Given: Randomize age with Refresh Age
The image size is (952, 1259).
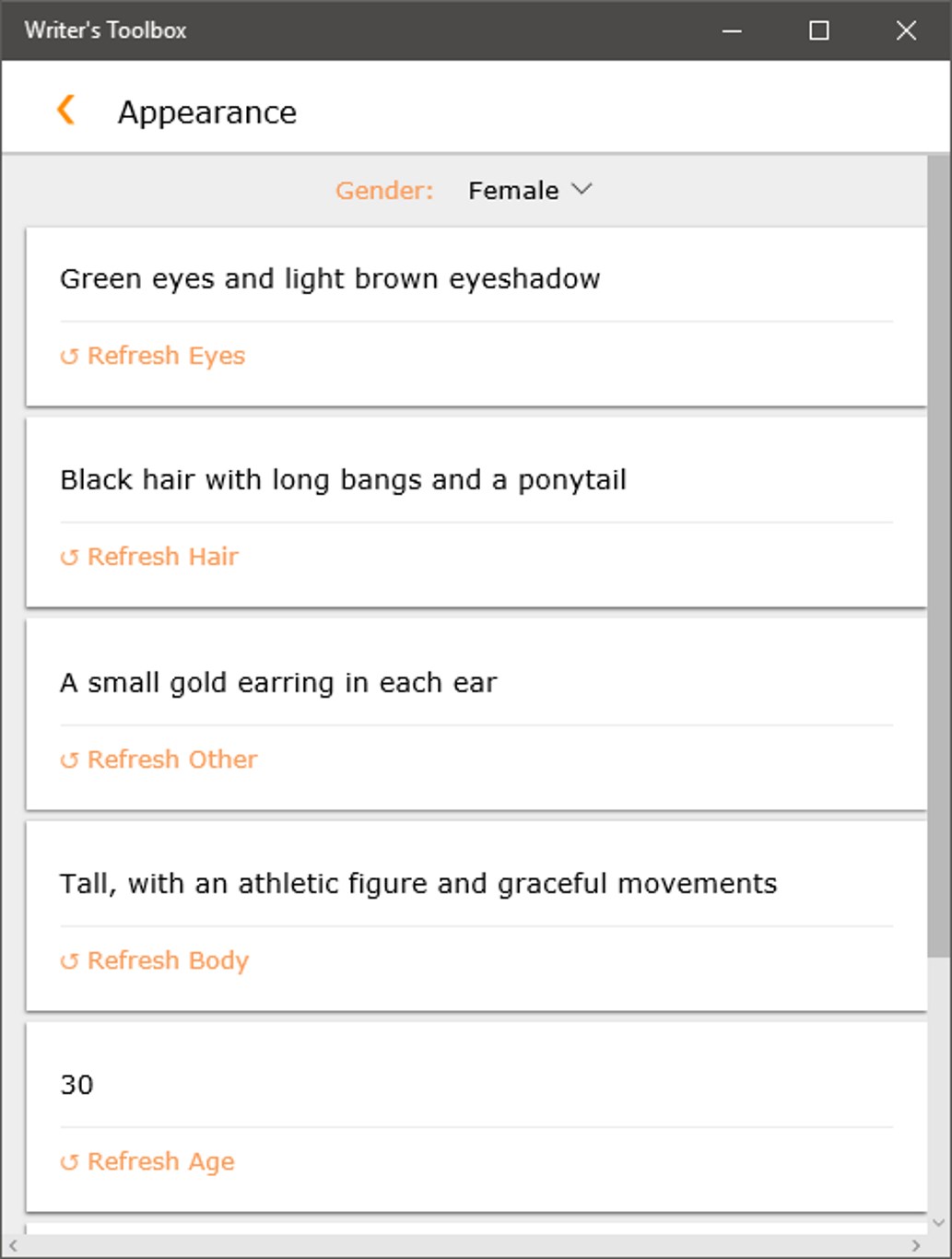Looking at the screenshot, I should pyautogui.click(x=160, y=1161).
